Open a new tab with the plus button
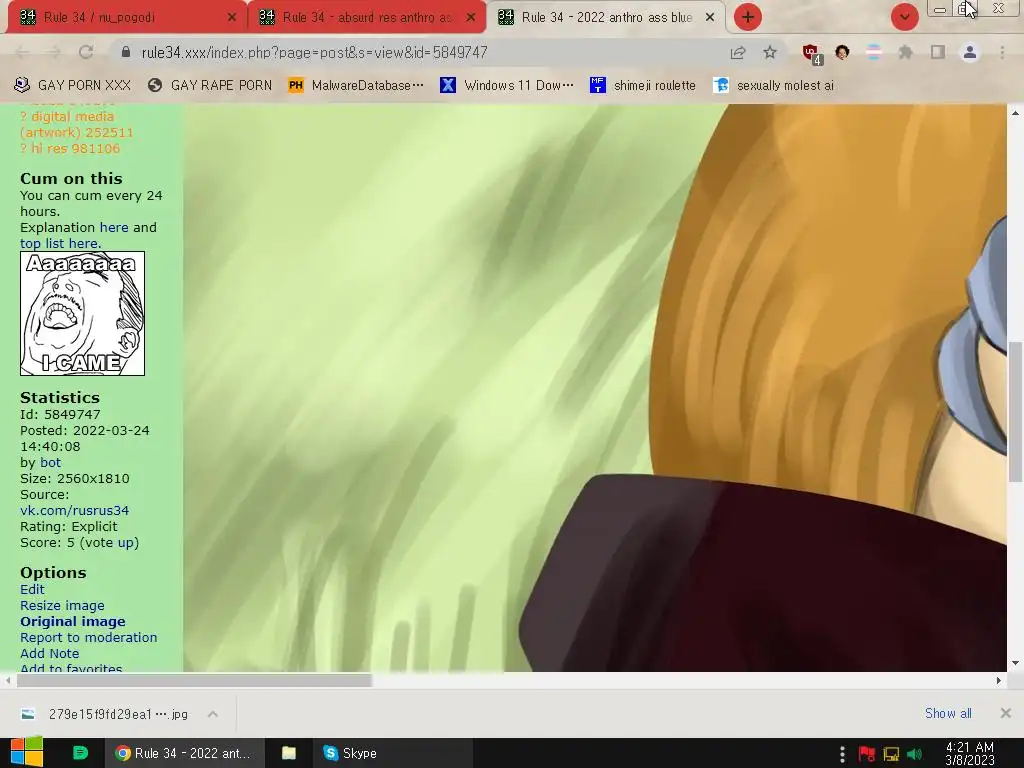The image size is (1024, 768). 748,17
